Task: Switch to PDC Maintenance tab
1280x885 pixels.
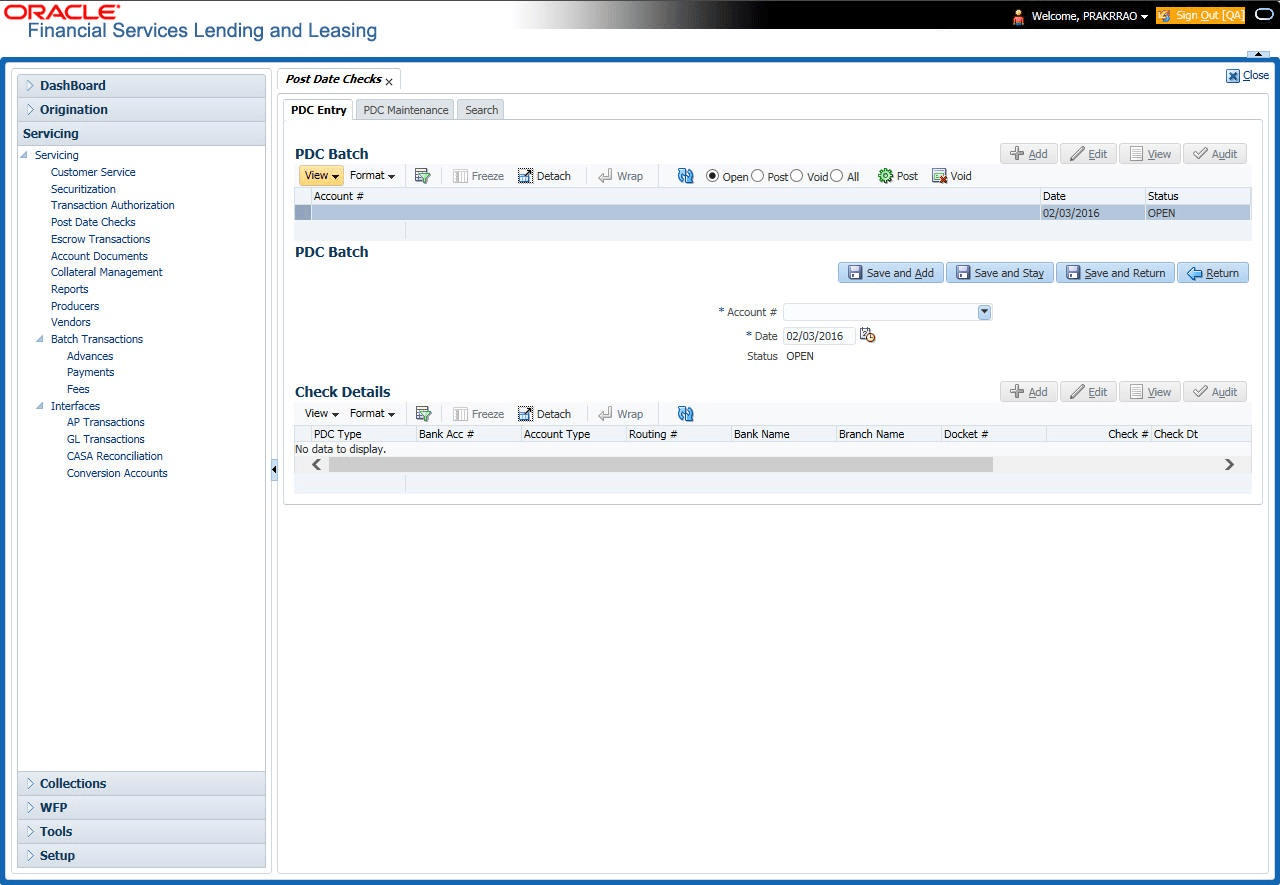Action: (x=405, y=110)
